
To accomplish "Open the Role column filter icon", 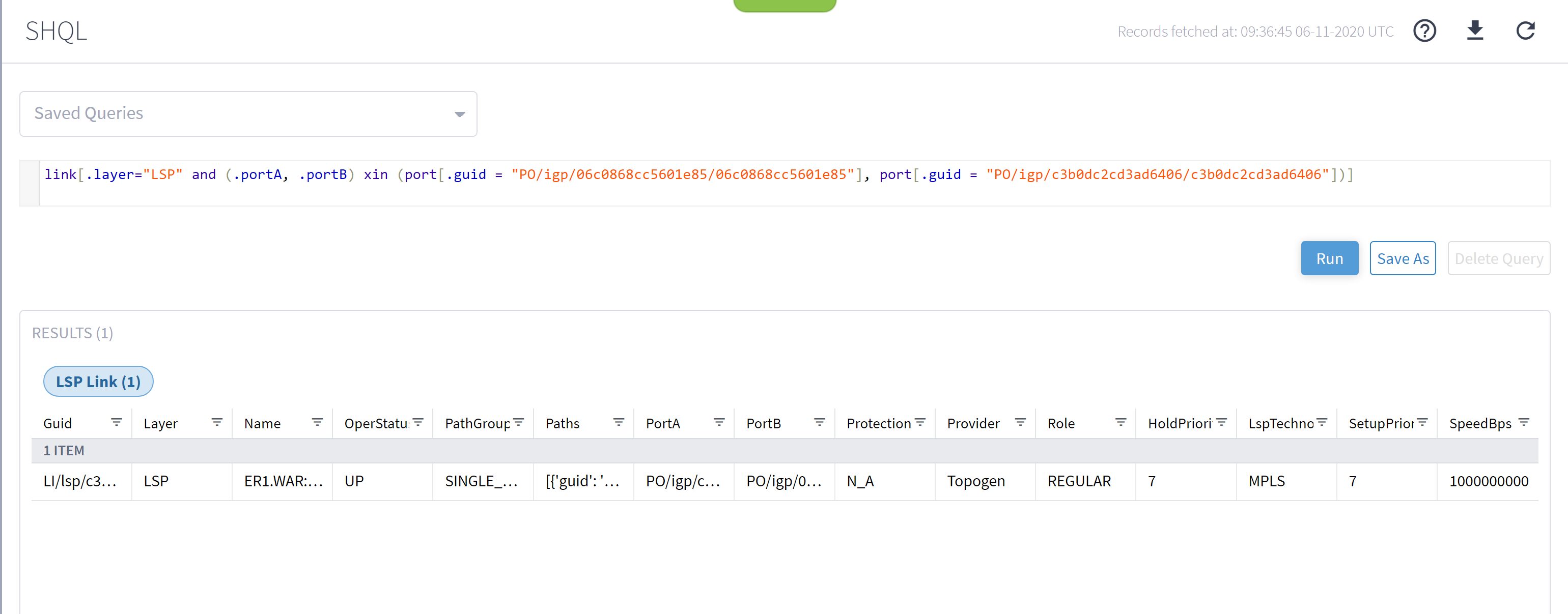I will (1121, 422).
